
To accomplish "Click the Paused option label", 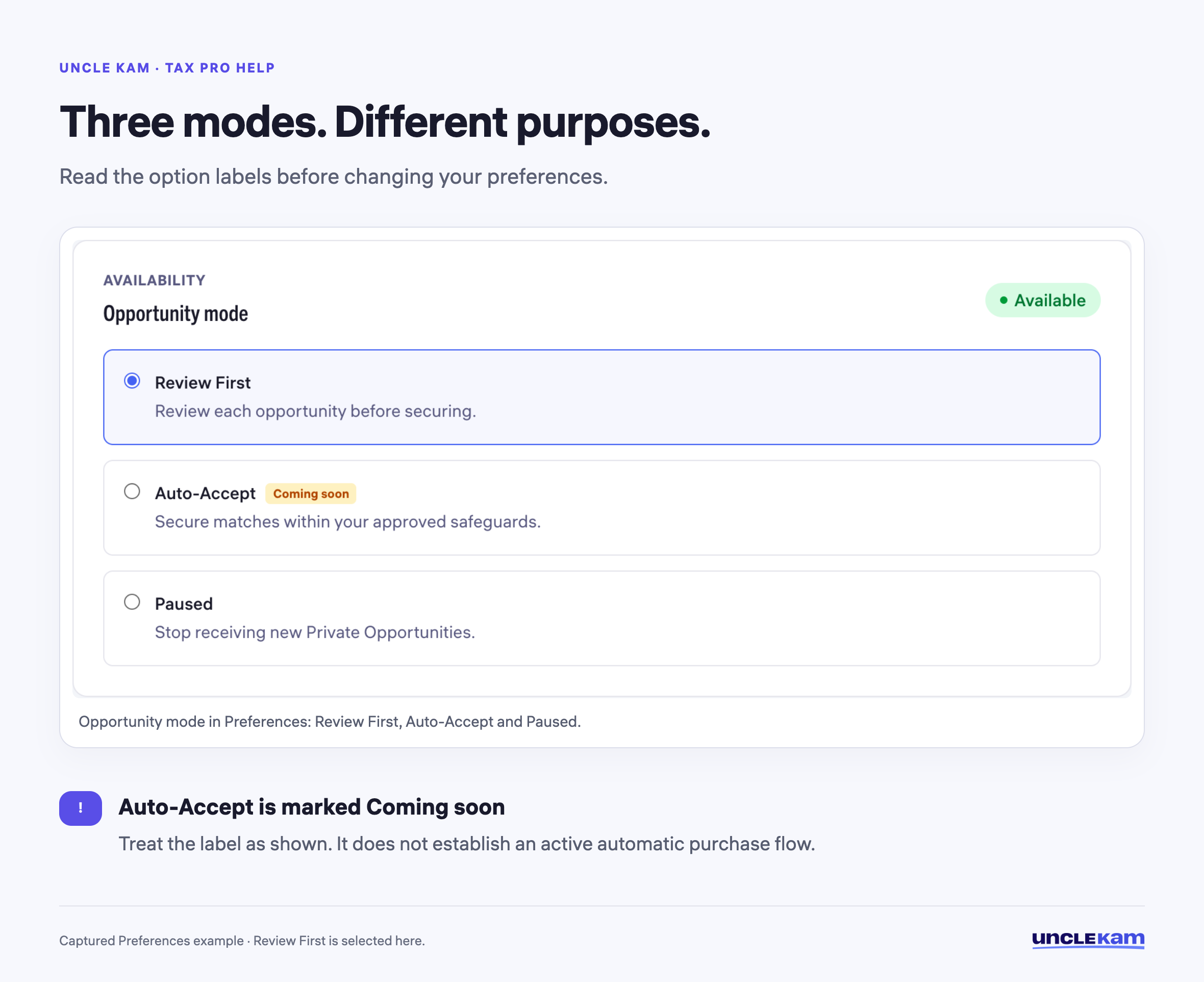I will pos(184,604).
